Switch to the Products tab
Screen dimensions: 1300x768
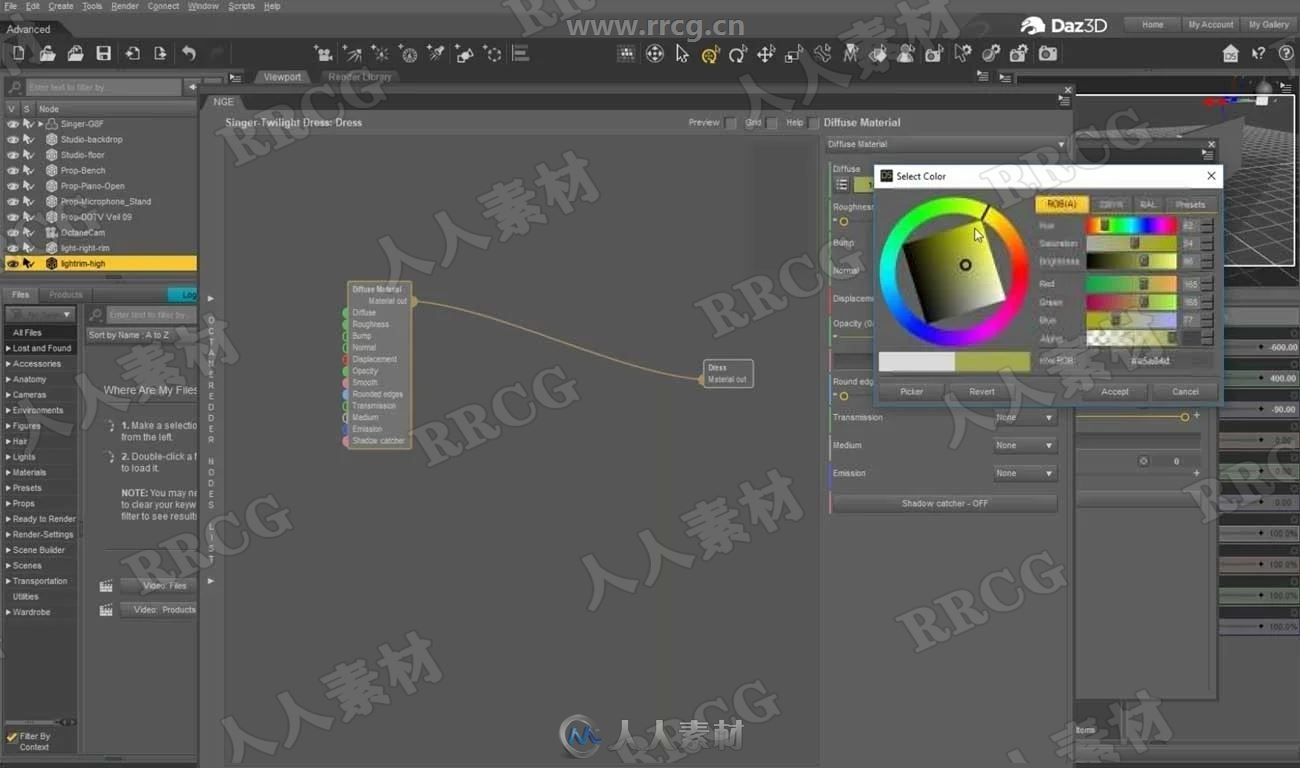pos(66,295)
